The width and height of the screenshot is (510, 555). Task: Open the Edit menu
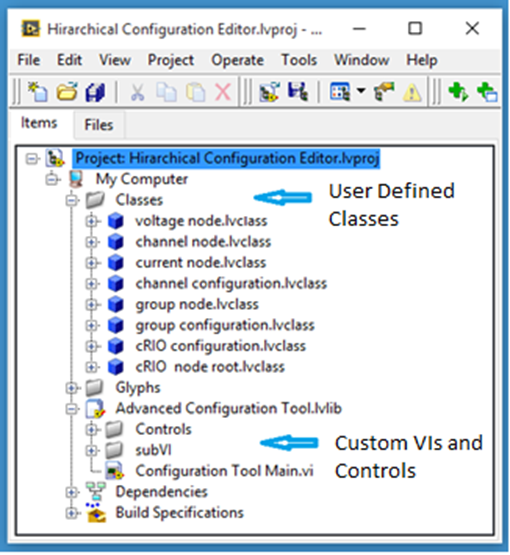click(69, 60)
